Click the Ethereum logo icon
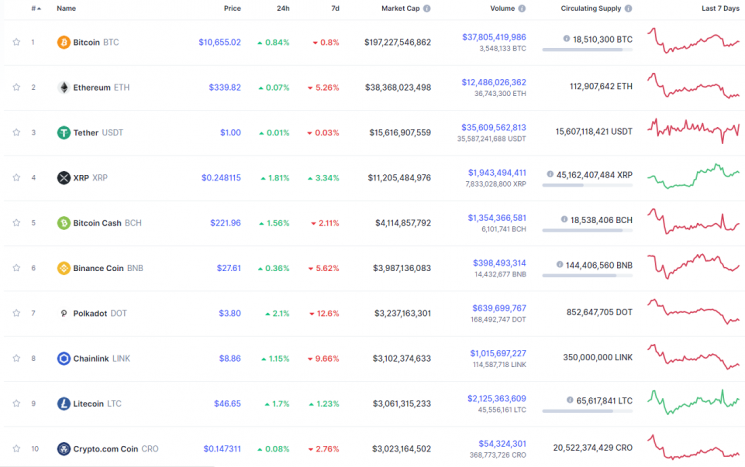Screen dimensions: 745x467 (64, 87)
